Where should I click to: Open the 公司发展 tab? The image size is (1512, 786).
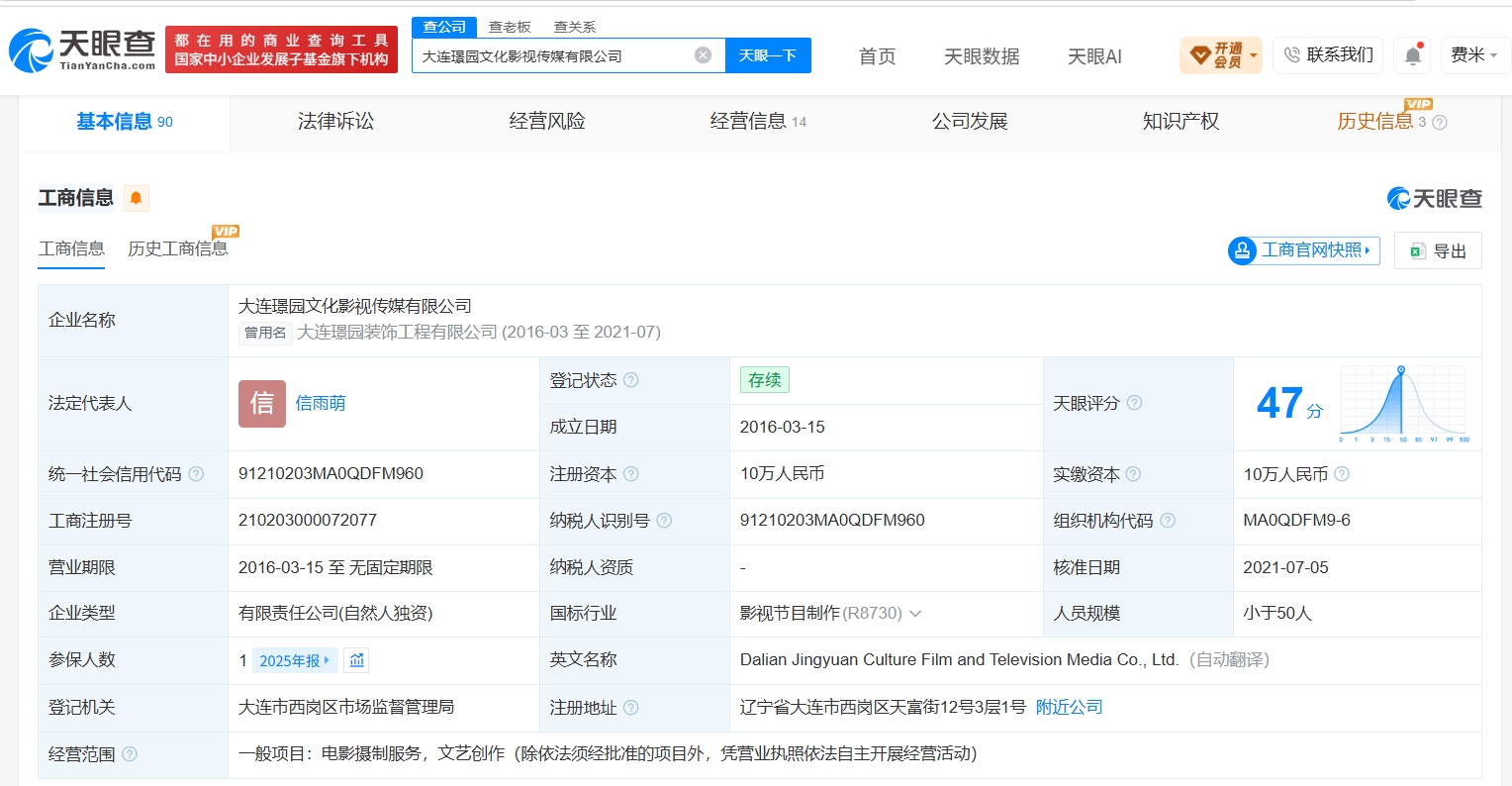(970, 122)
